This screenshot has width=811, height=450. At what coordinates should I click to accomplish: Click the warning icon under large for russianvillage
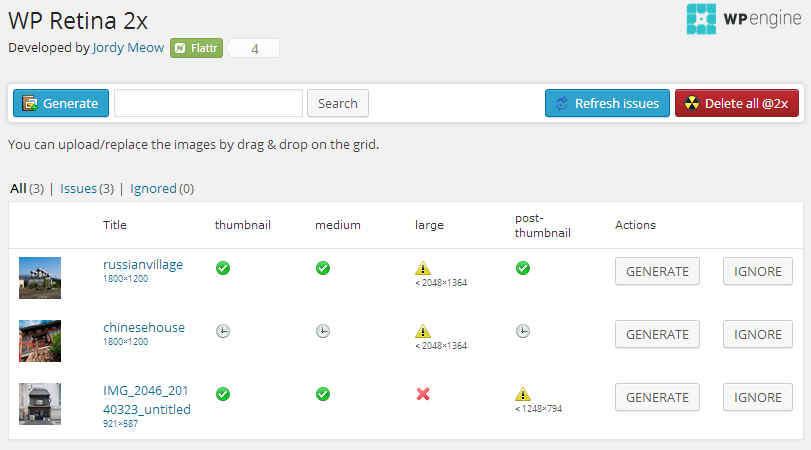click(423, 268)
